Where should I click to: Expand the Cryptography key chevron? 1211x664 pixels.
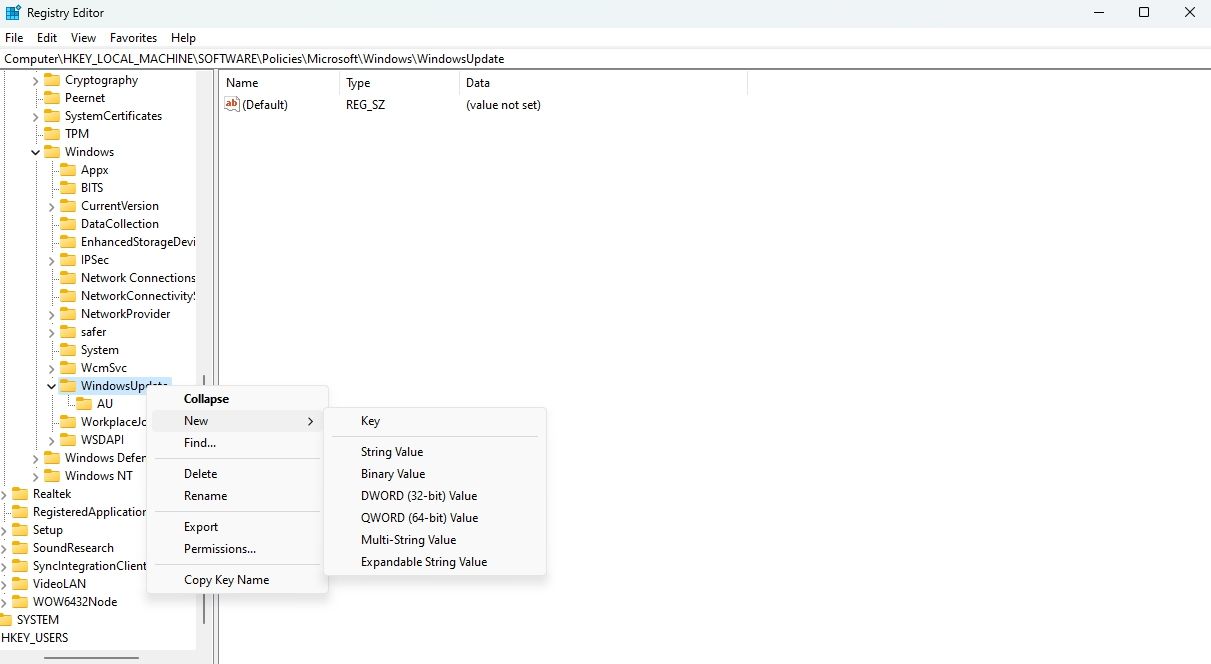[x=35, y=80]
